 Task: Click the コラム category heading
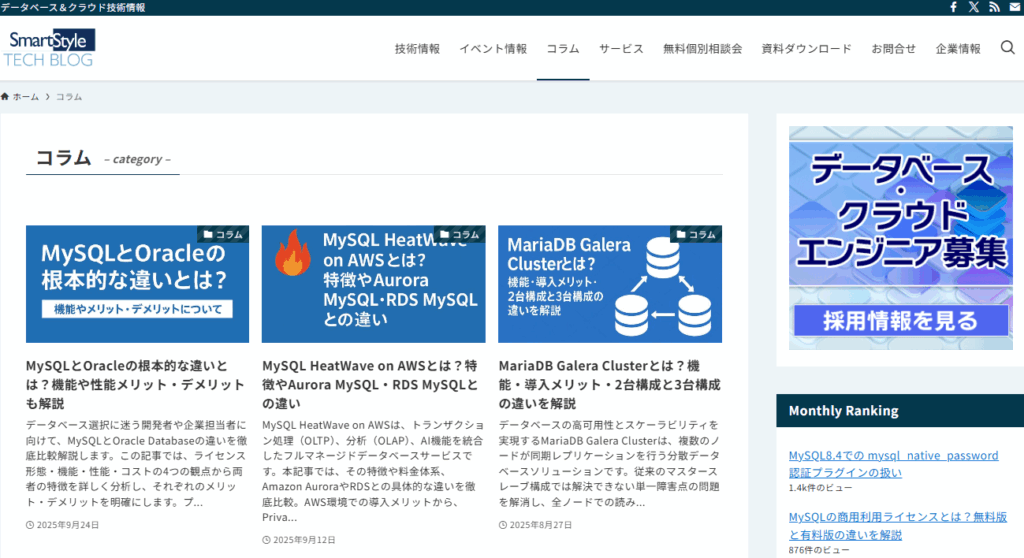(x=63, y=157)
